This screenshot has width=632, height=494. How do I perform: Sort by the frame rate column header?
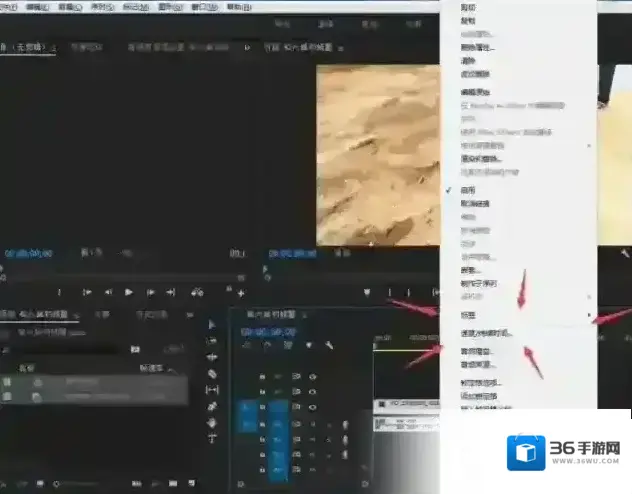(152, 368)
